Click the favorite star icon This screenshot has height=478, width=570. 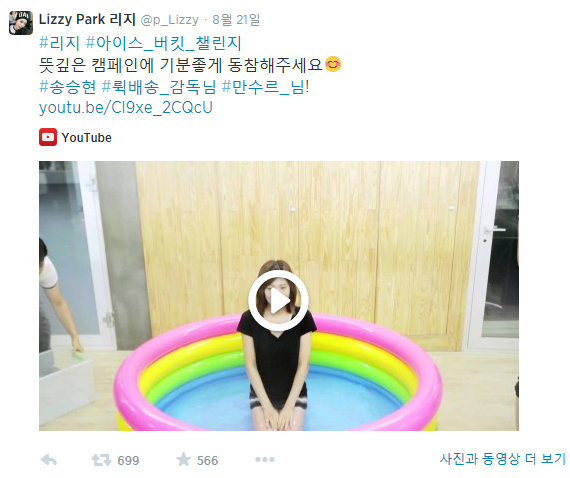tap(184, 459)
